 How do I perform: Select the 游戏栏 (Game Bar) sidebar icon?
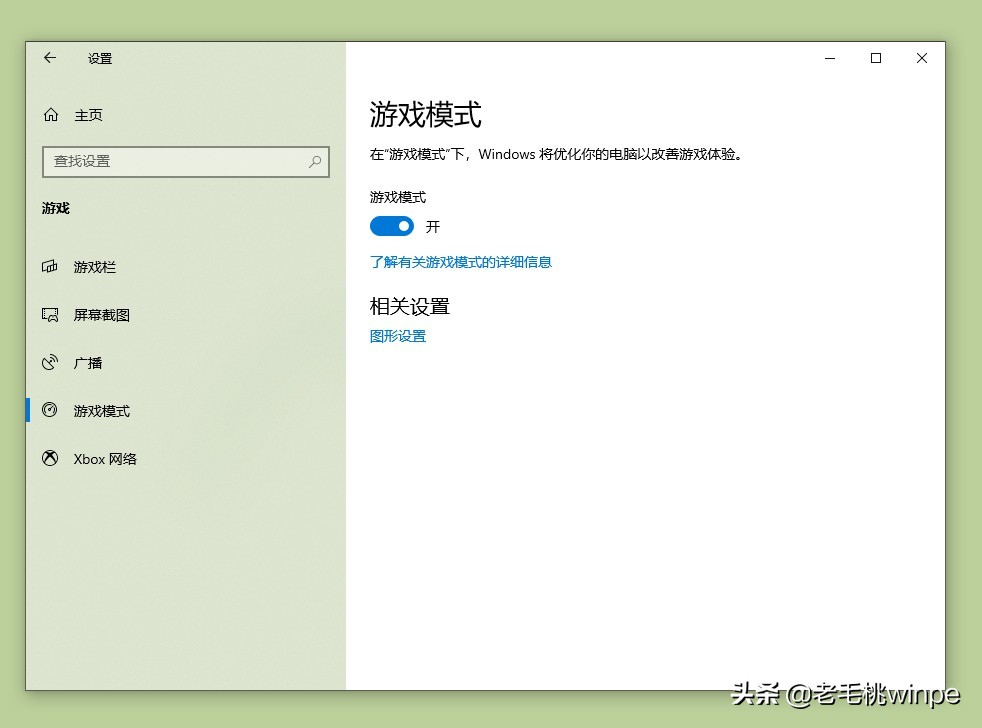(x=51, y=266)
